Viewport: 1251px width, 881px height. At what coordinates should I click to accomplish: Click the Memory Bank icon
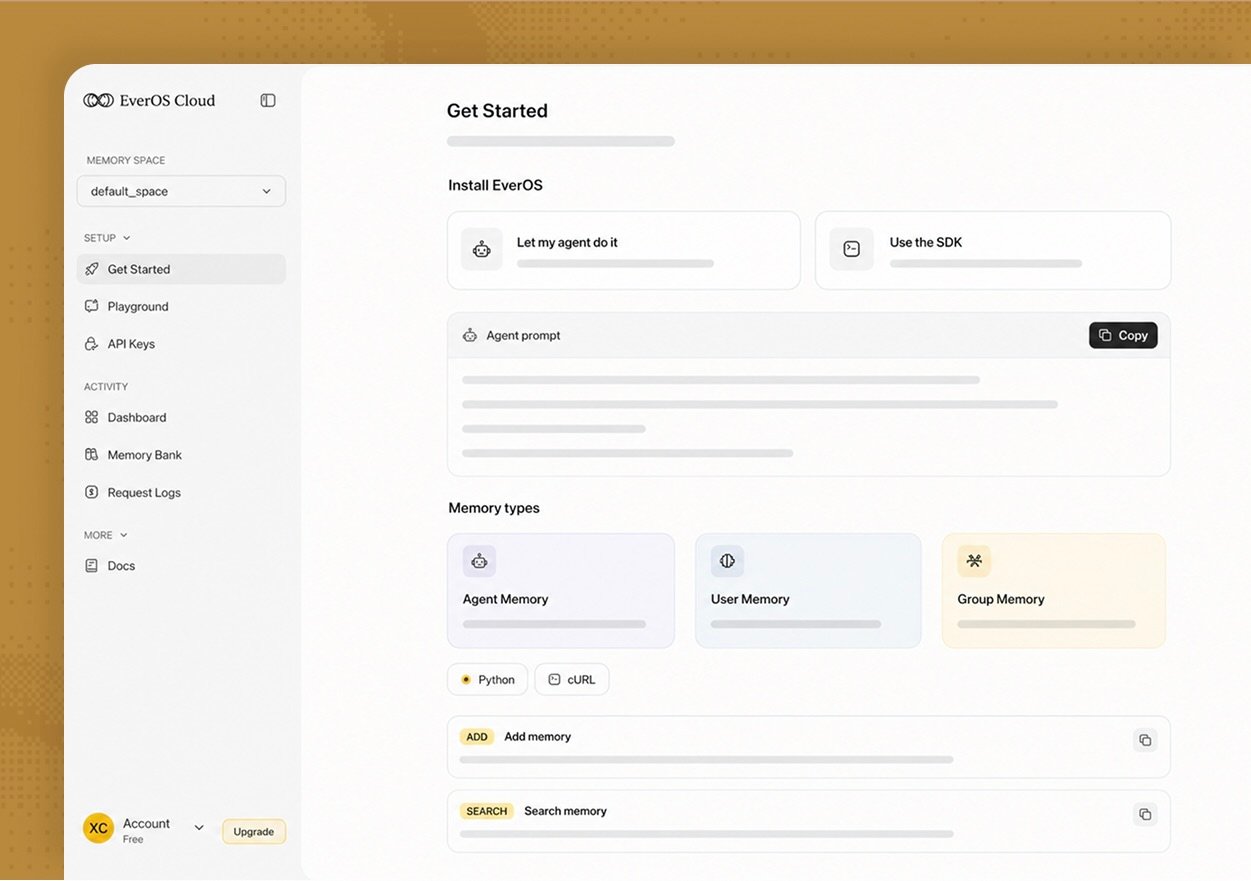92,455
